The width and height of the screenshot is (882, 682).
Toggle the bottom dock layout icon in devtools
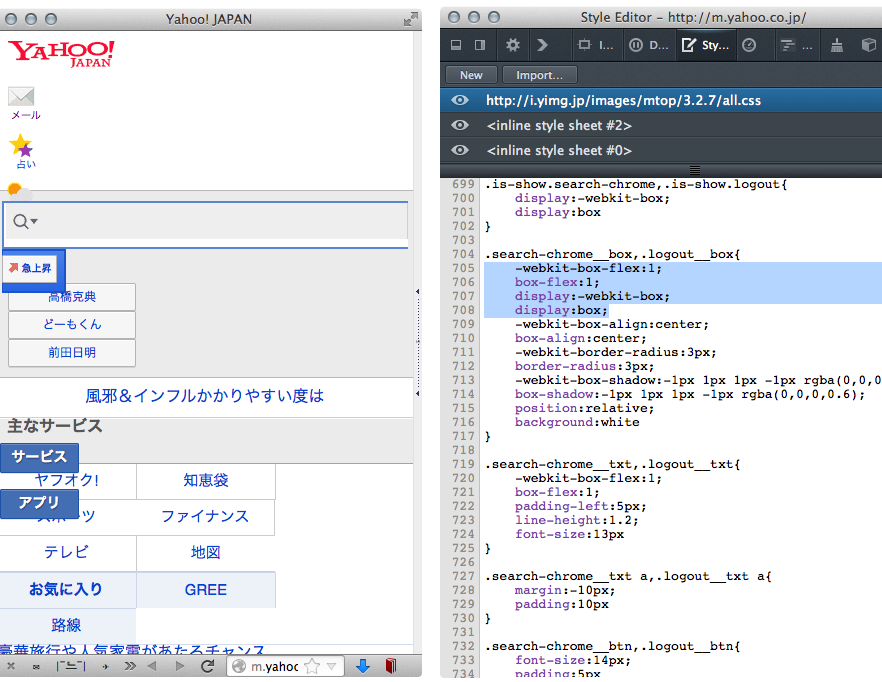click(x=456, y=45)
